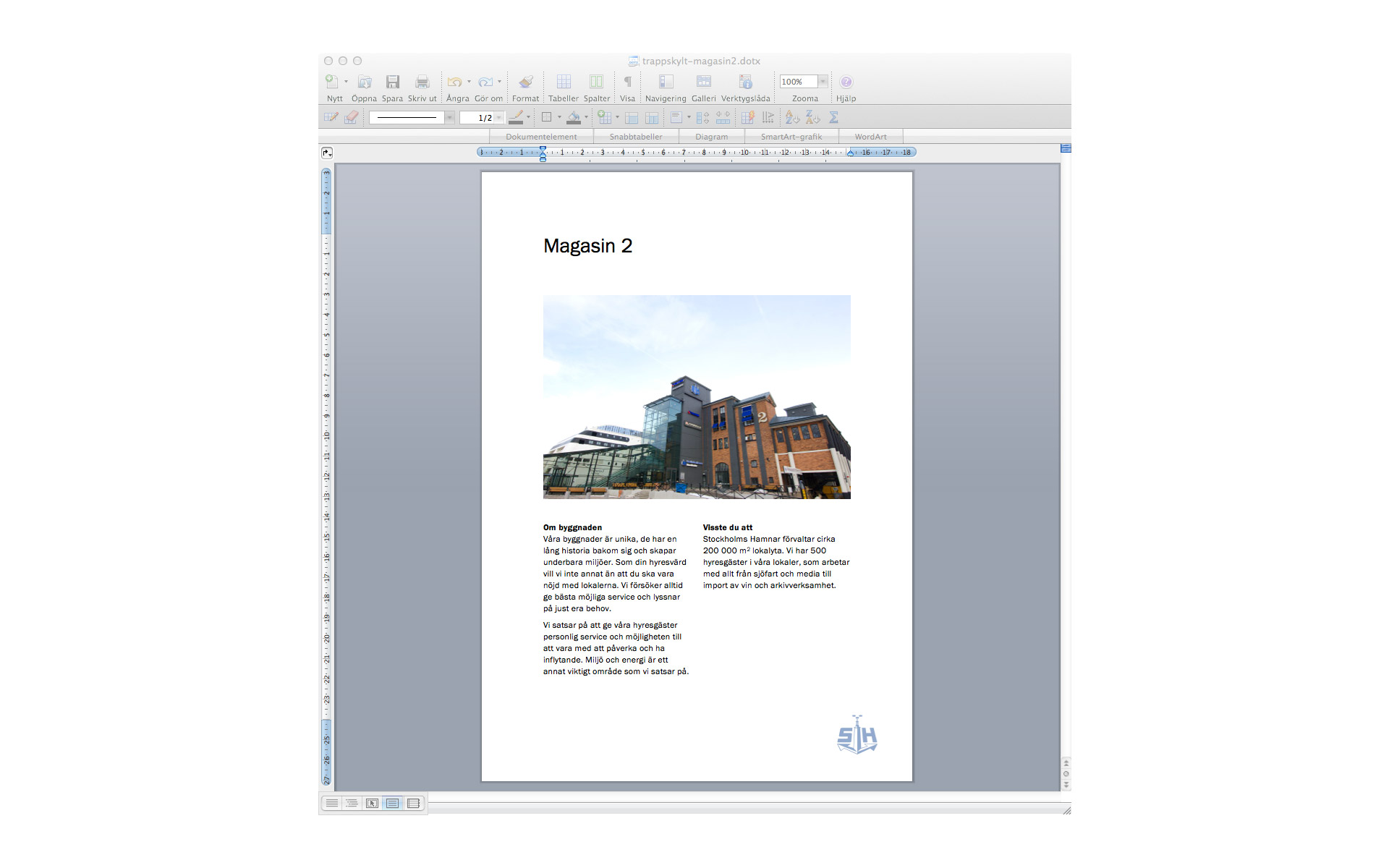Viewport: 1389px width, 868px height.
Task: Open the Dokumentelement tab
Action: pos(541,137)
